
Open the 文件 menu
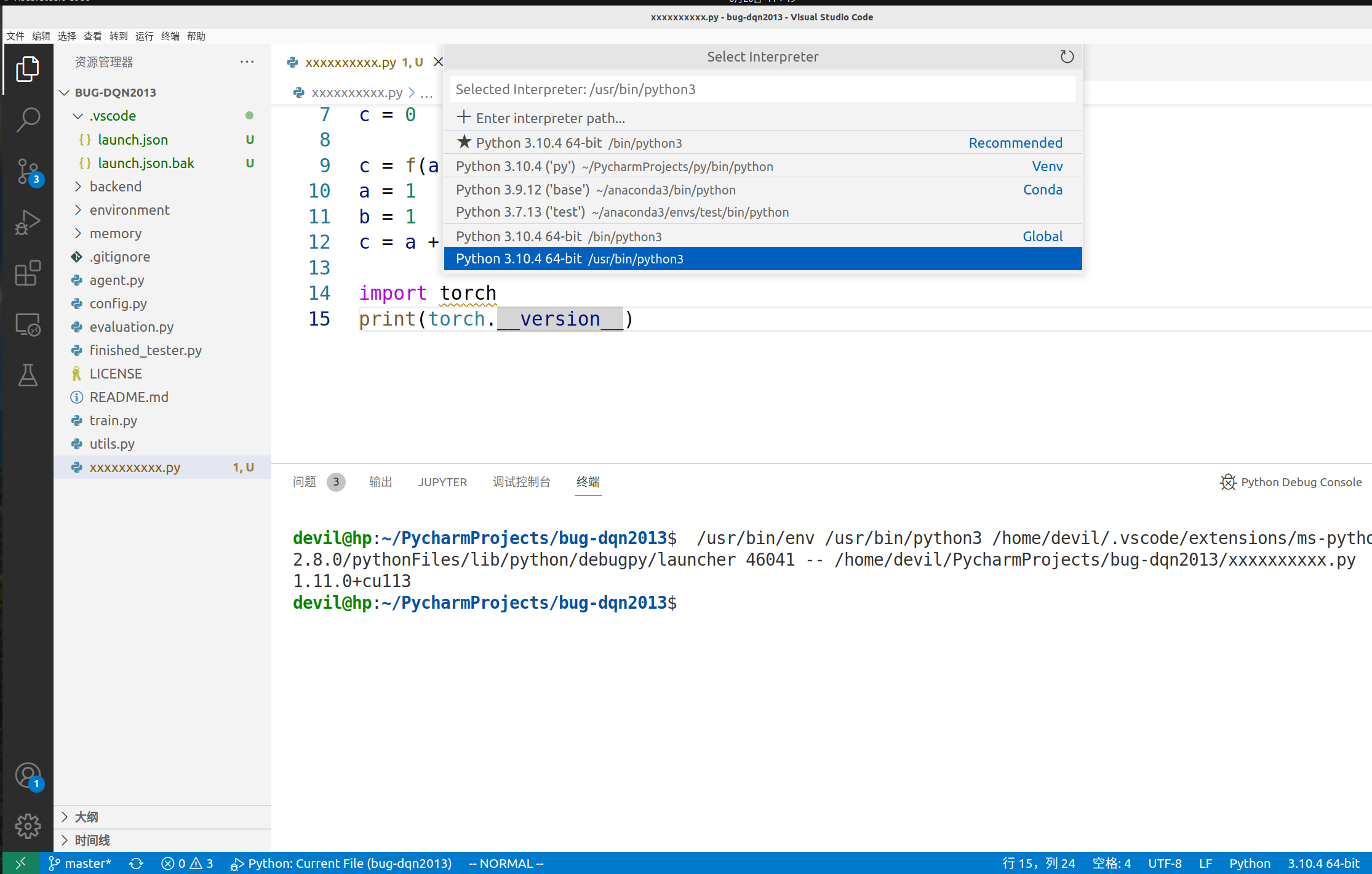point(15,36)
